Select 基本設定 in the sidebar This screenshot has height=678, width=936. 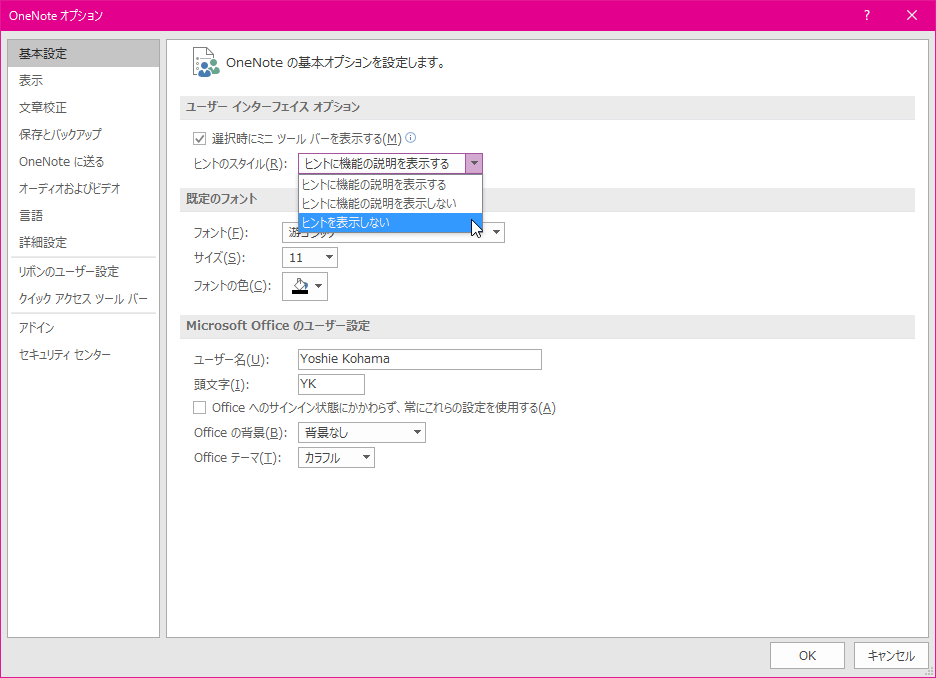click(x=84, y=54)
